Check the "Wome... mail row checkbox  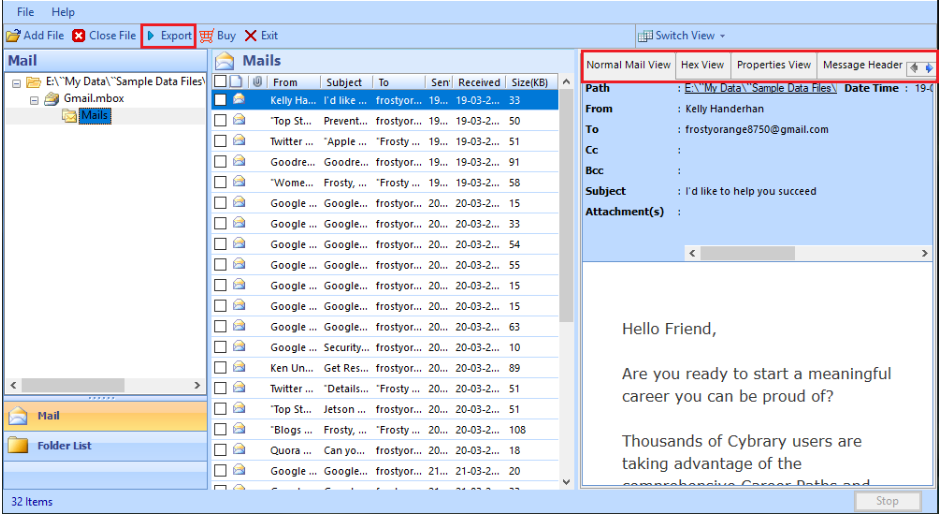coord(220,182)
